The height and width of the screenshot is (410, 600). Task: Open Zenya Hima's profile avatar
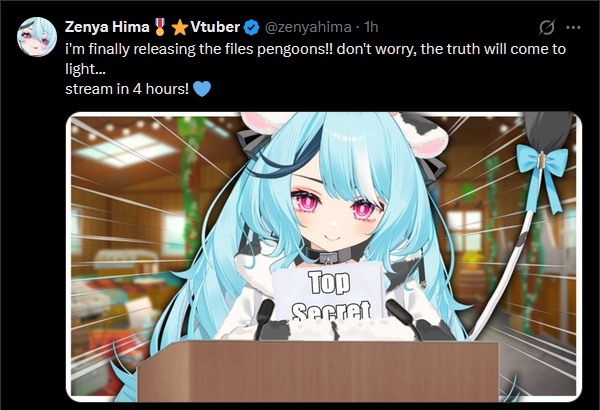[x=37, y=37]
